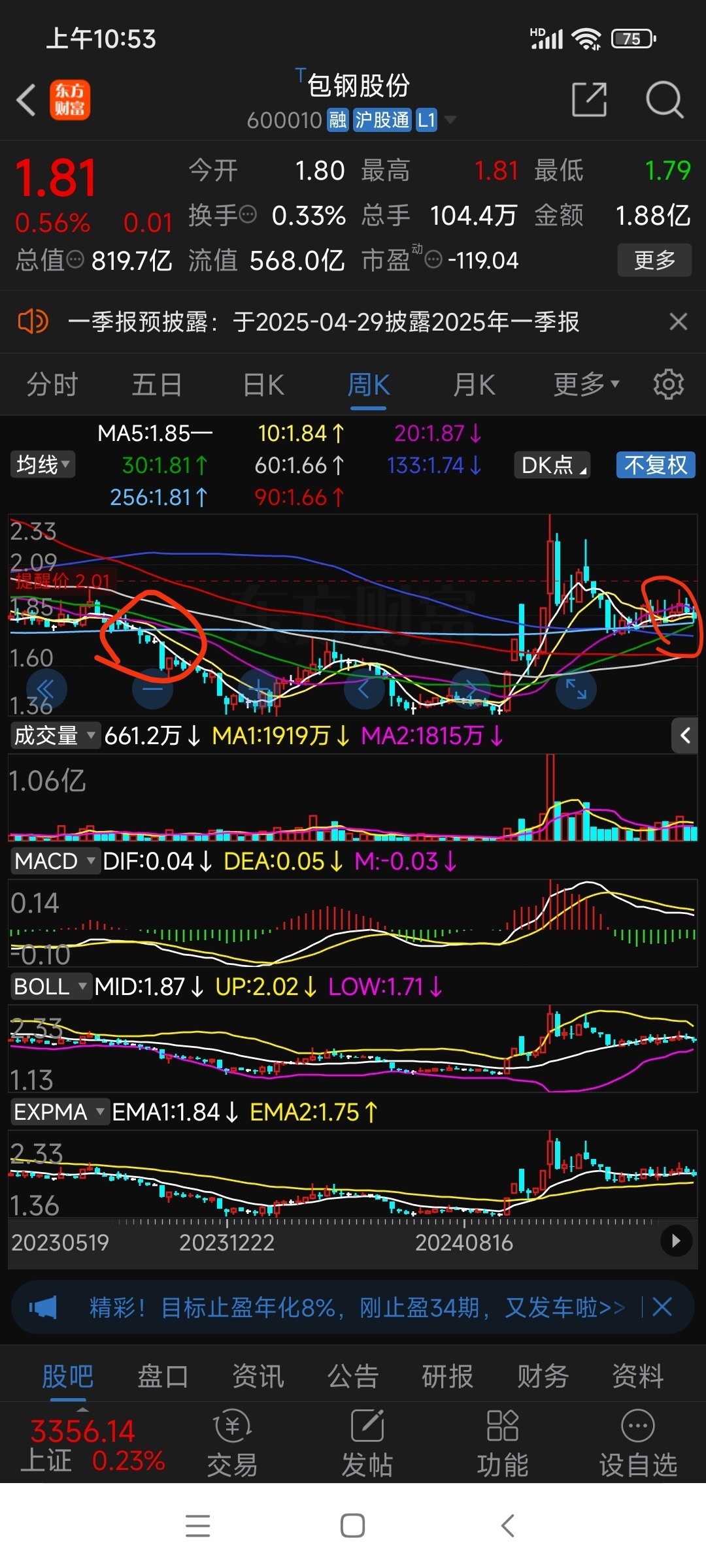Image resolution: width=706 pixels, height=1568 pixels.
Task: Tap the 更多 button for more quote data
Action: point(654,260)
